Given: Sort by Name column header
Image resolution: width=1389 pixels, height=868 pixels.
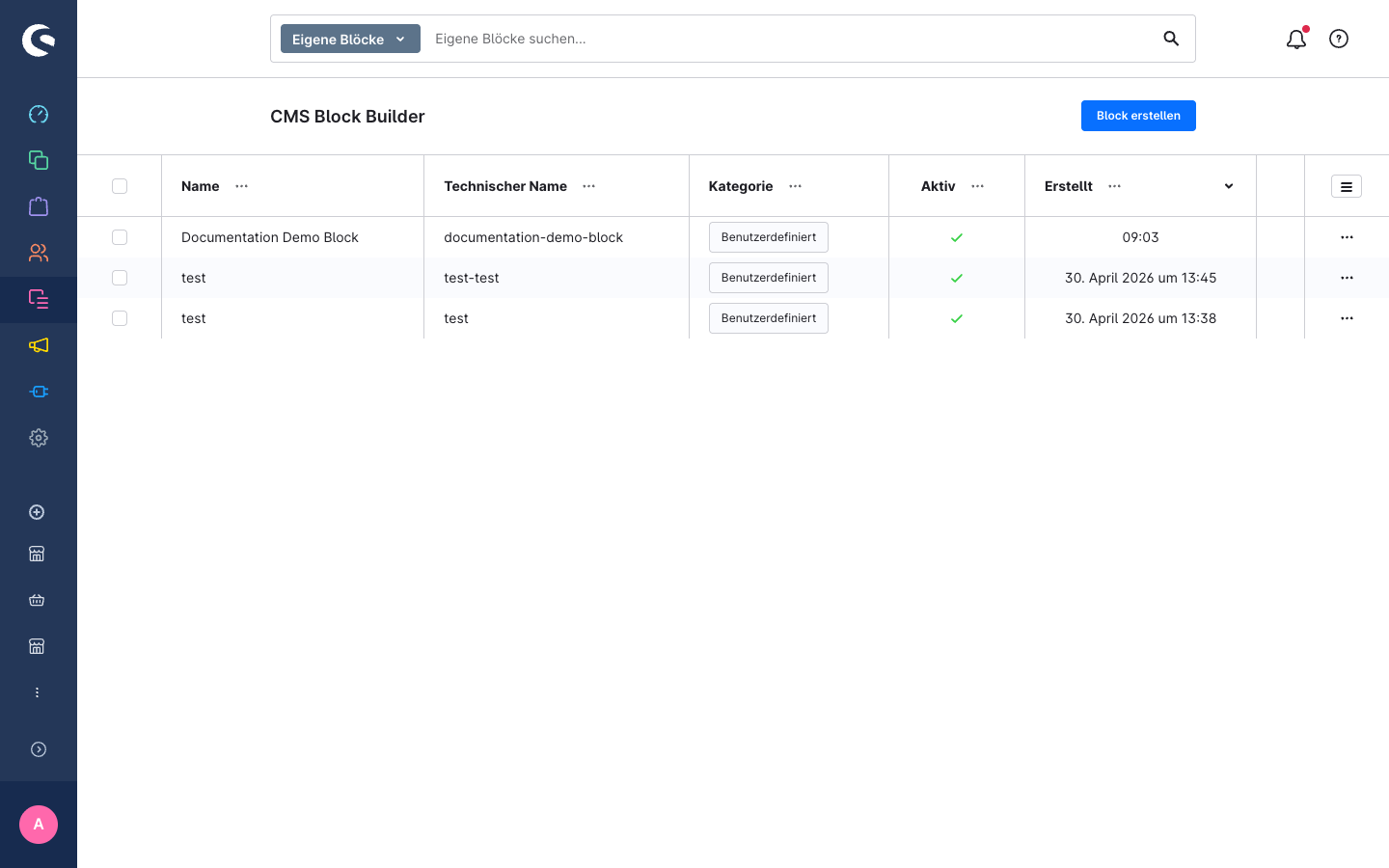Looking at the screenshot, I should coord(201,186).
